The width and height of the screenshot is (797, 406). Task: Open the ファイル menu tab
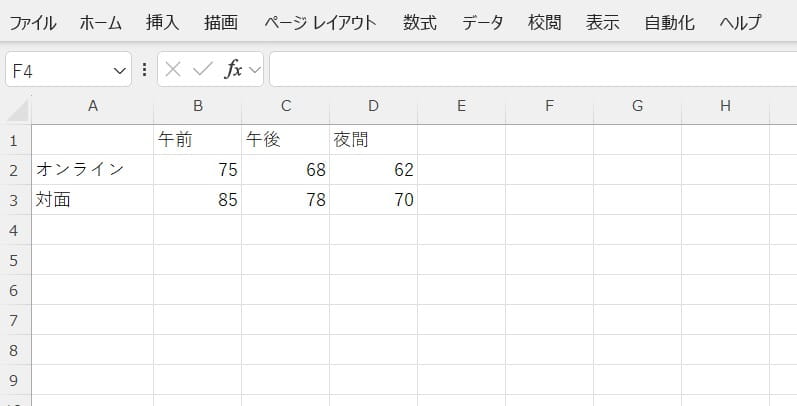[33, 22]
